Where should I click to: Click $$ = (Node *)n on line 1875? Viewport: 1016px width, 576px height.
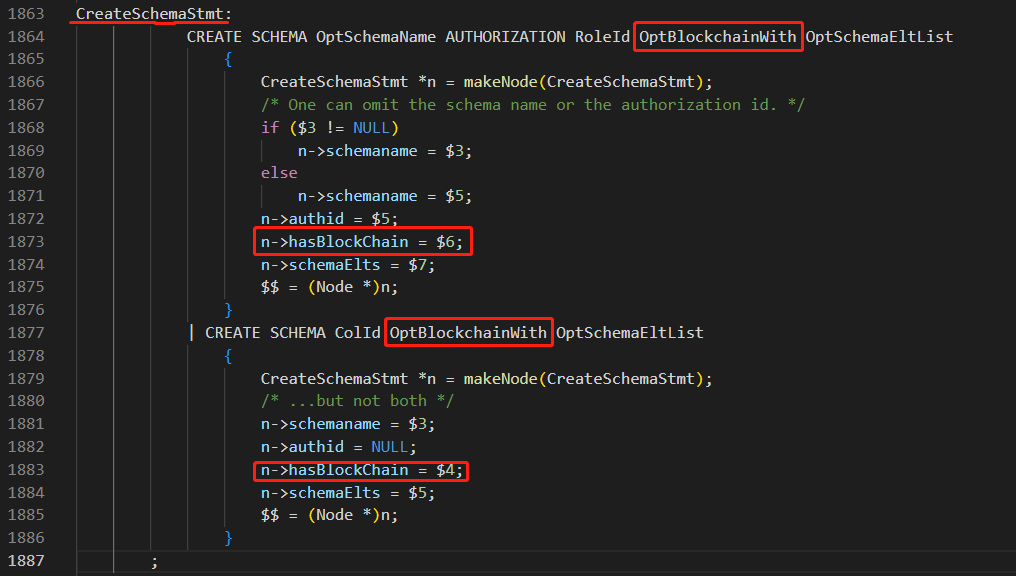coord(329,287)
